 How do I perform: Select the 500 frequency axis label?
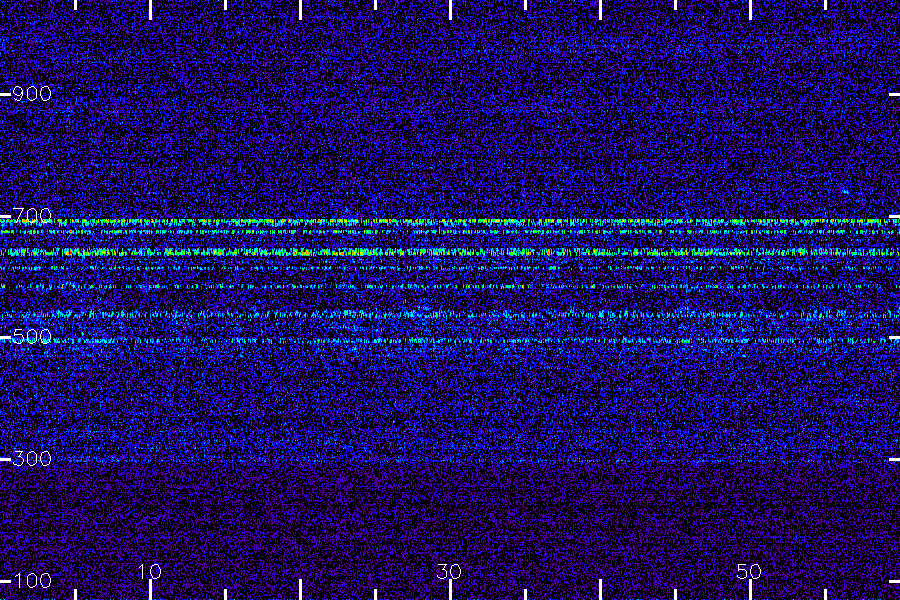32,336
